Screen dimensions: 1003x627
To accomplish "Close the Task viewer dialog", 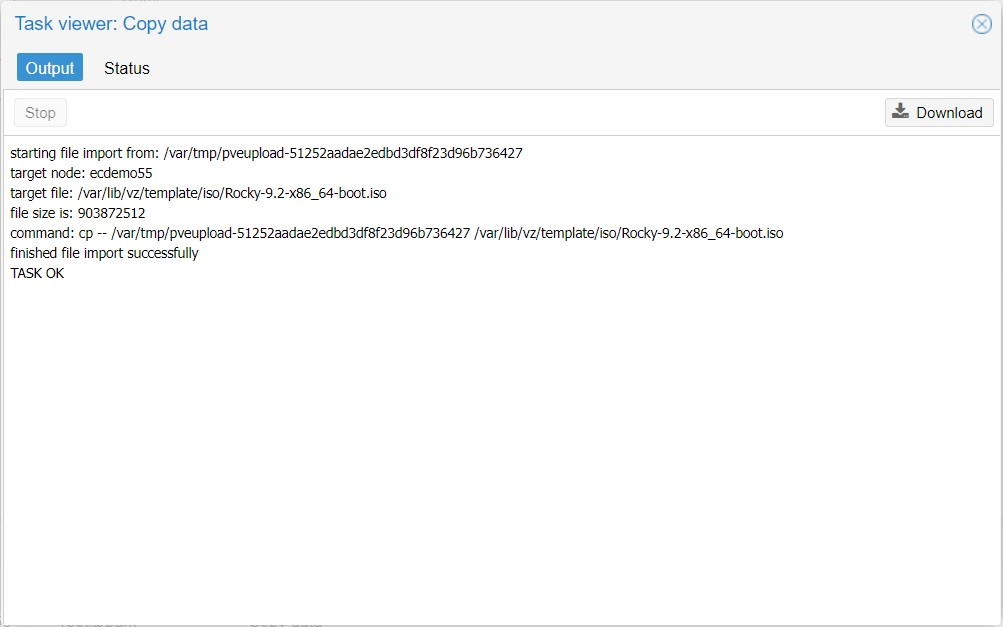I will 981,24.
